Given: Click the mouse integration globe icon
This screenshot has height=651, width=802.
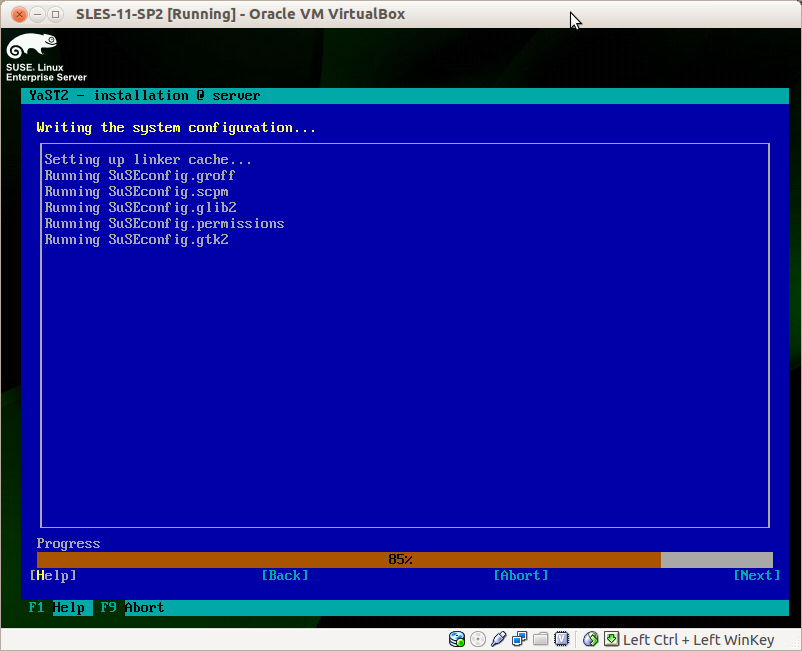Looking at the screenshot, I should (x=591, y=639).
